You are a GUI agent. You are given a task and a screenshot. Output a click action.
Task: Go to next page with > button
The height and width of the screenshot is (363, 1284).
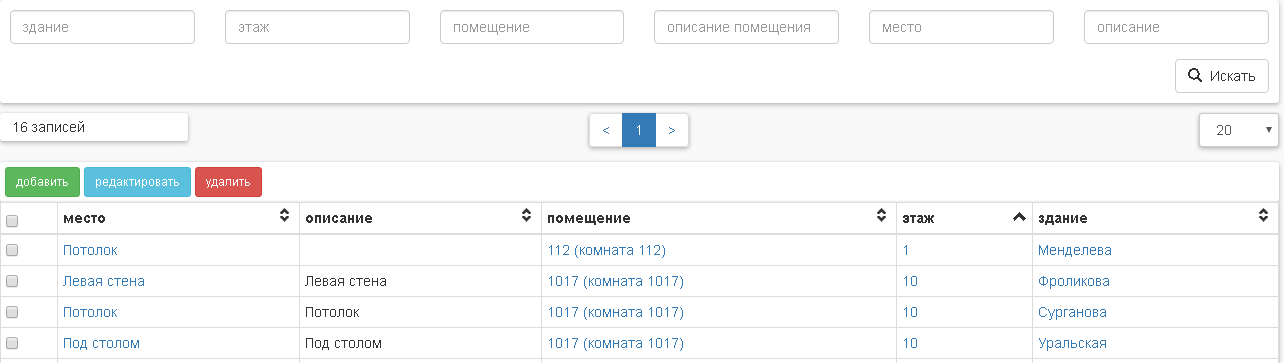pyautogui.click(x=672, y=130)
